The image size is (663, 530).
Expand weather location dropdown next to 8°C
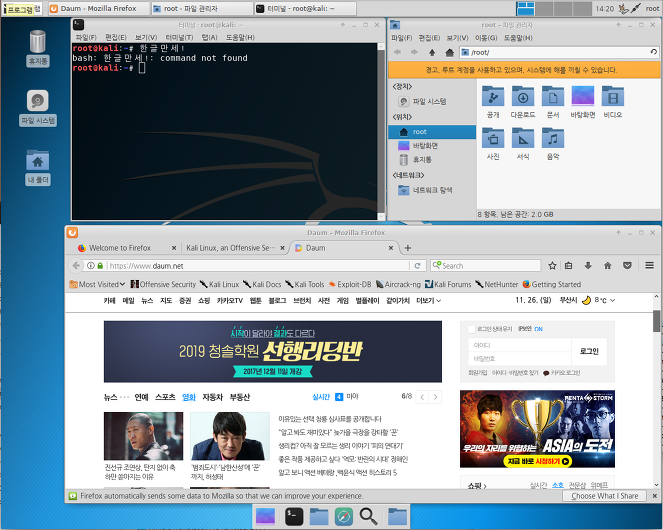[612, 300]
